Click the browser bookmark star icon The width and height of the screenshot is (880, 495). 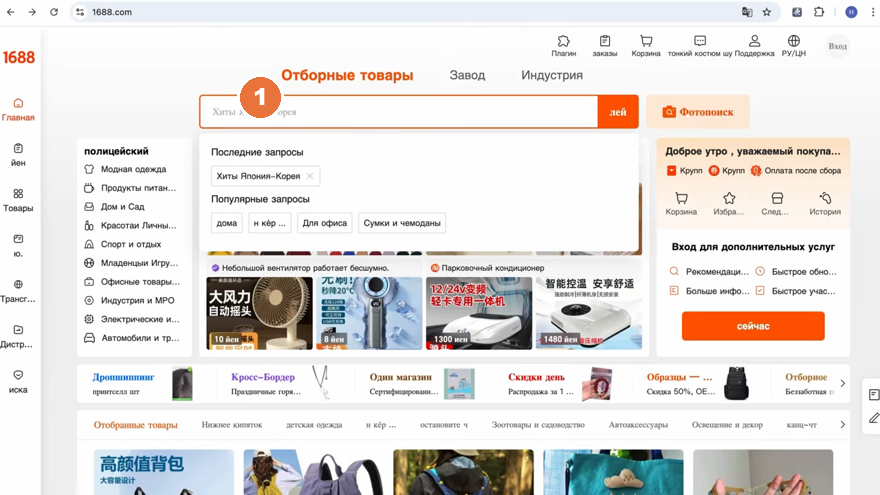click(x=767, y=12)
